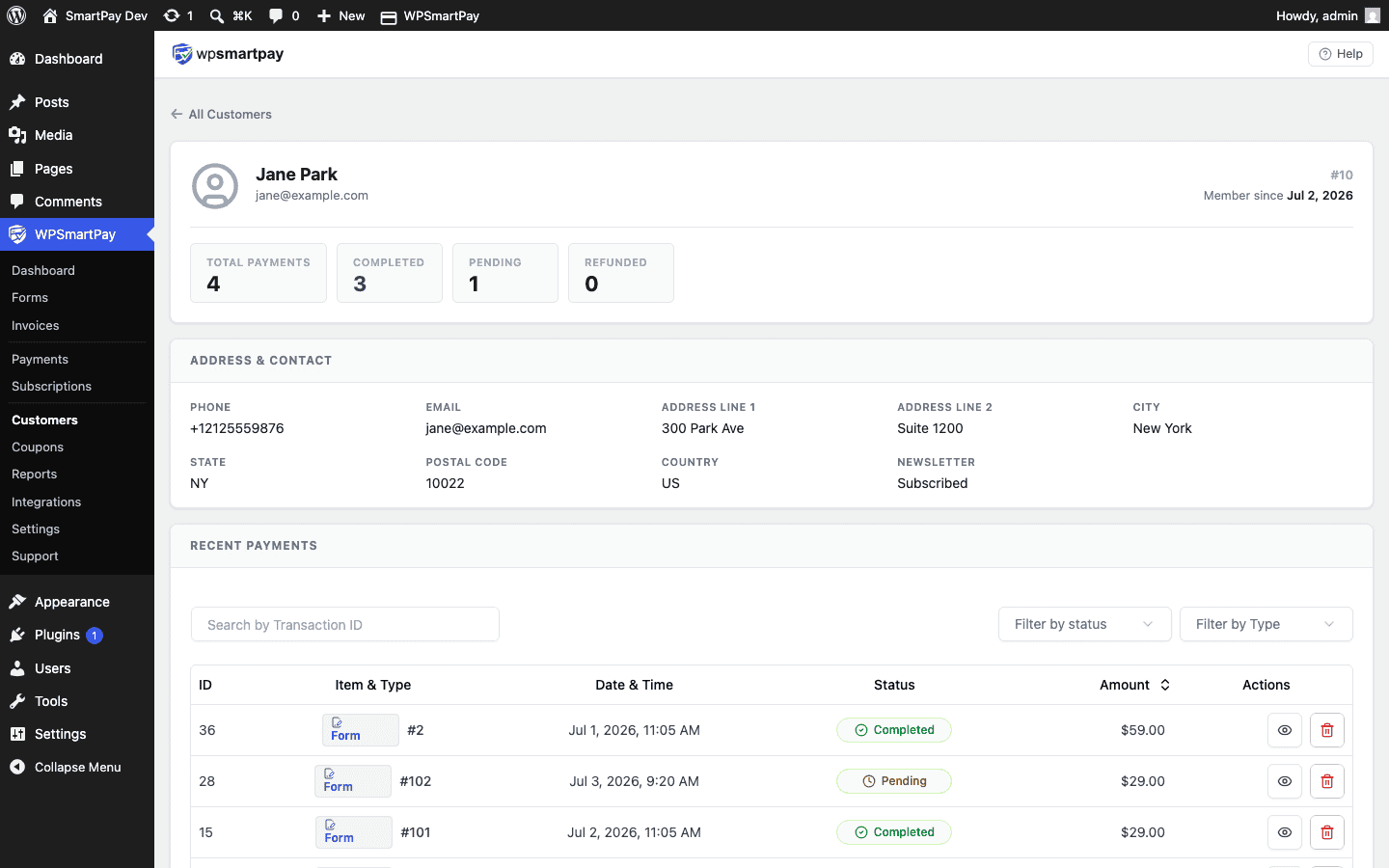Screen dimensions: 1389x868
Task: Click the WordPress logo icon
Action: tap(16, 15)
